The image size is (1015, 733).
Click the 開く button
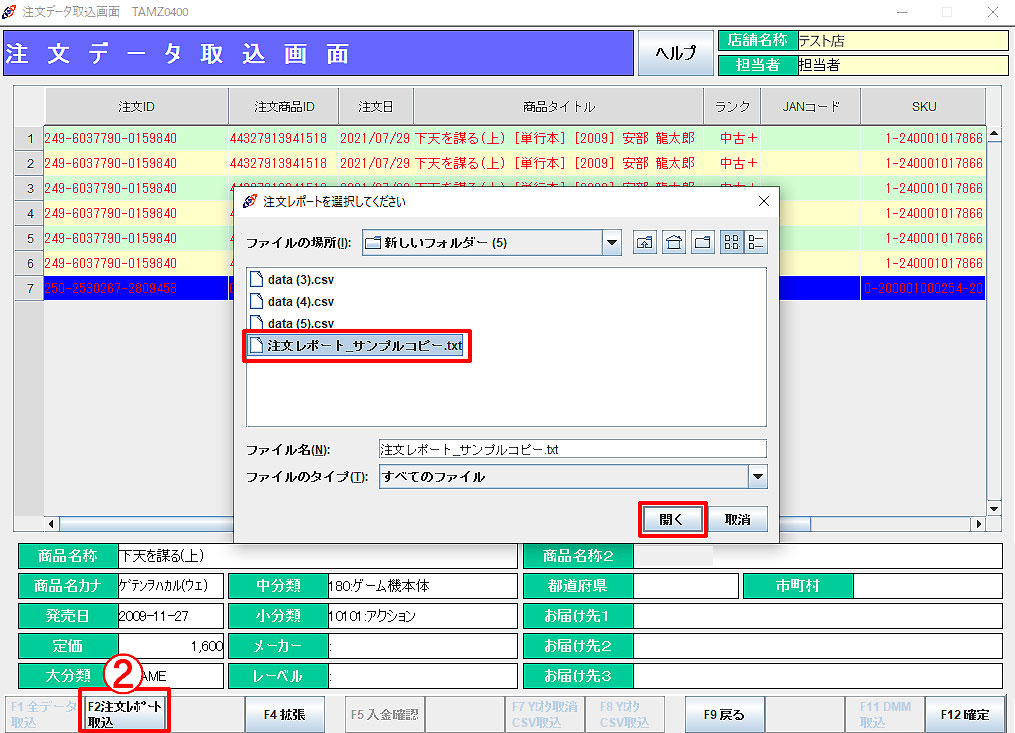click(x=672, y=520)
